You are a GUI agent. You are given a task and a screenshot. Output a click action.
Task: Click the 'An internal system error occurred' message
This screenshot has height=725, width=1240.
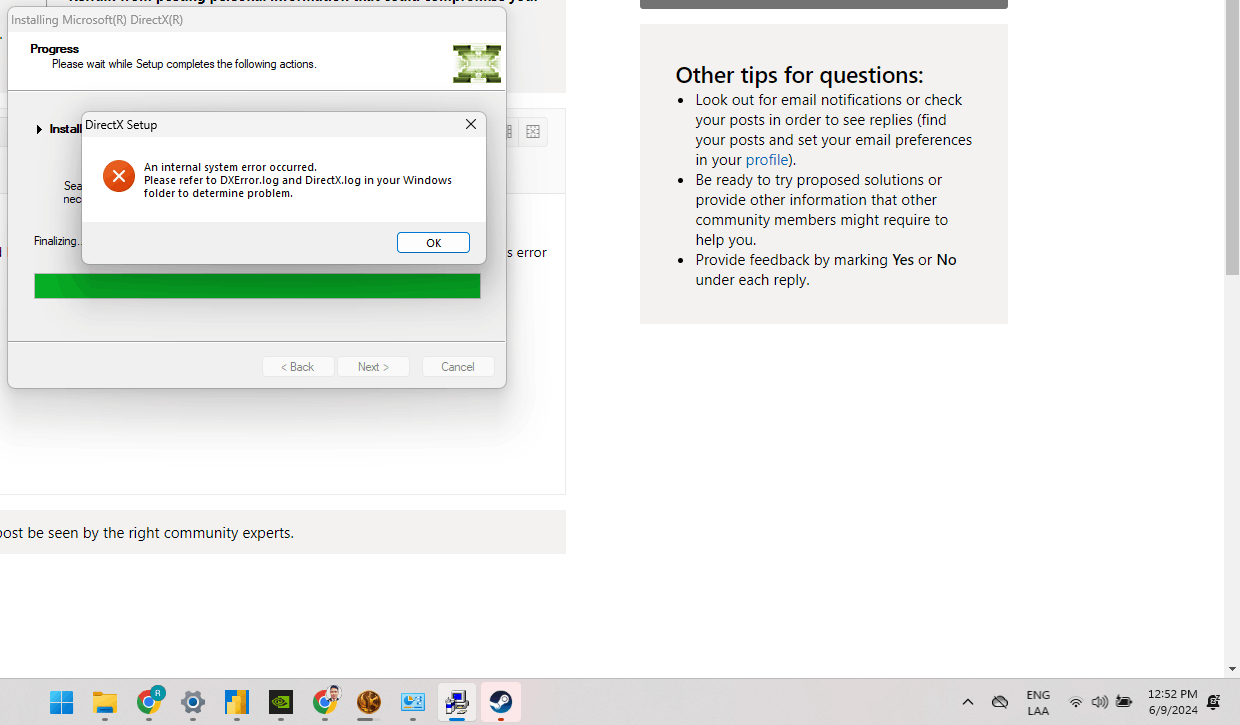pyautogui.click(x=230, y=167)
